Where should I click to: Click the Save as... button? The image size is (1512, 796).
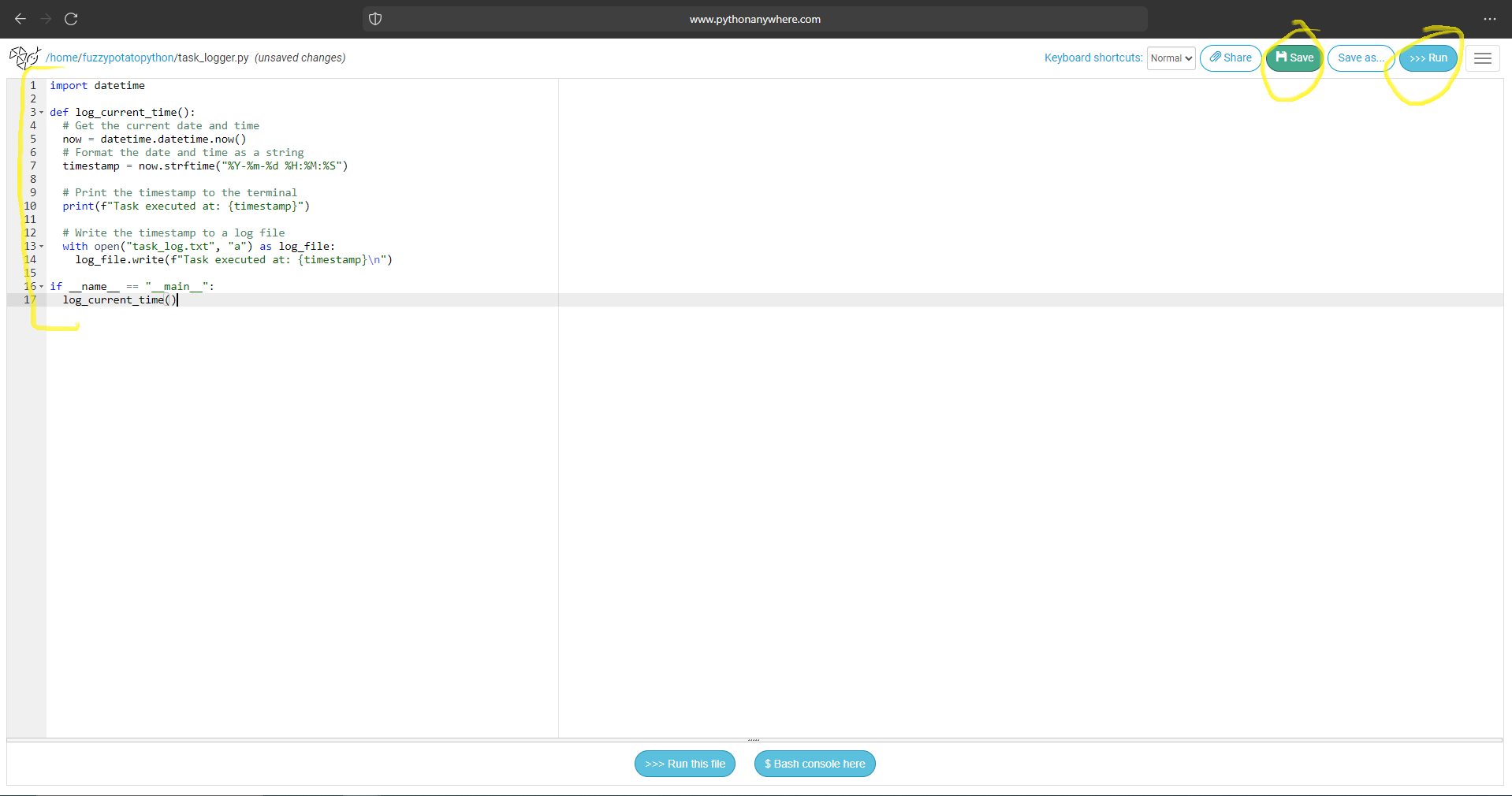1360,58
